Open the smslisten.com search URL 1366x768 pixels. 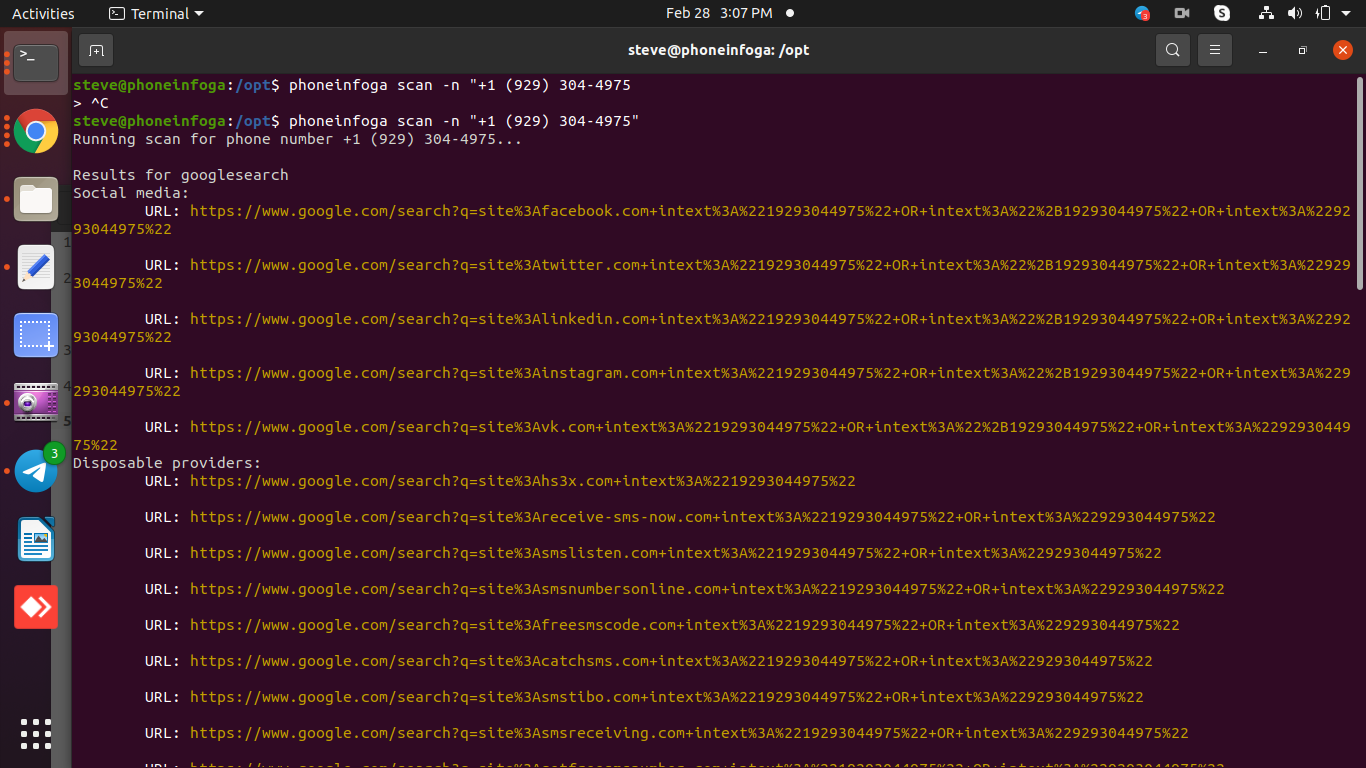675,553
